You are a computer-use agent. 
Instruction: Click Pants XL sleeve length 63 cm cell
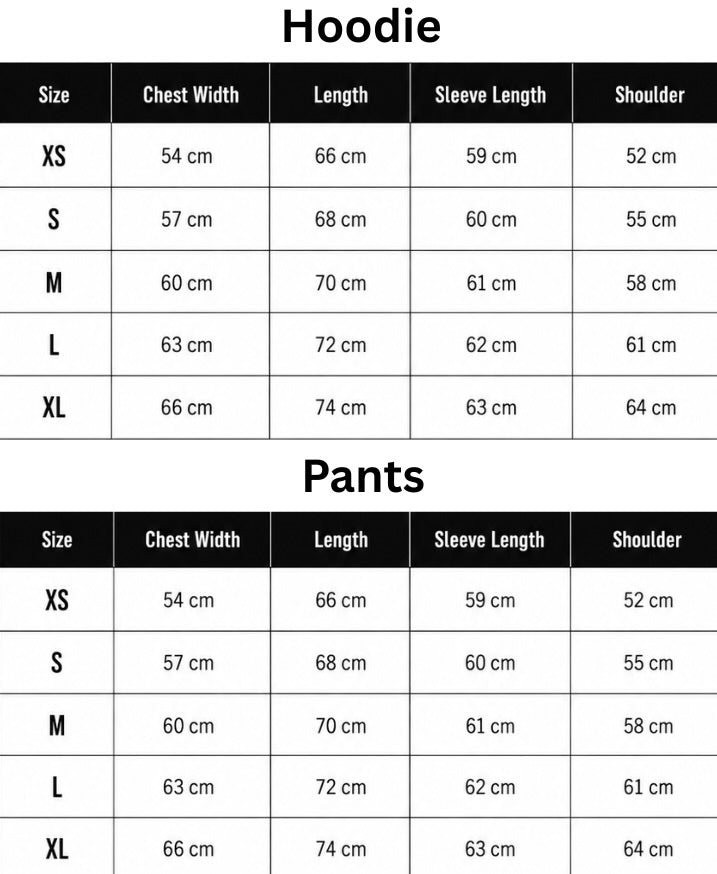point(490,849)
